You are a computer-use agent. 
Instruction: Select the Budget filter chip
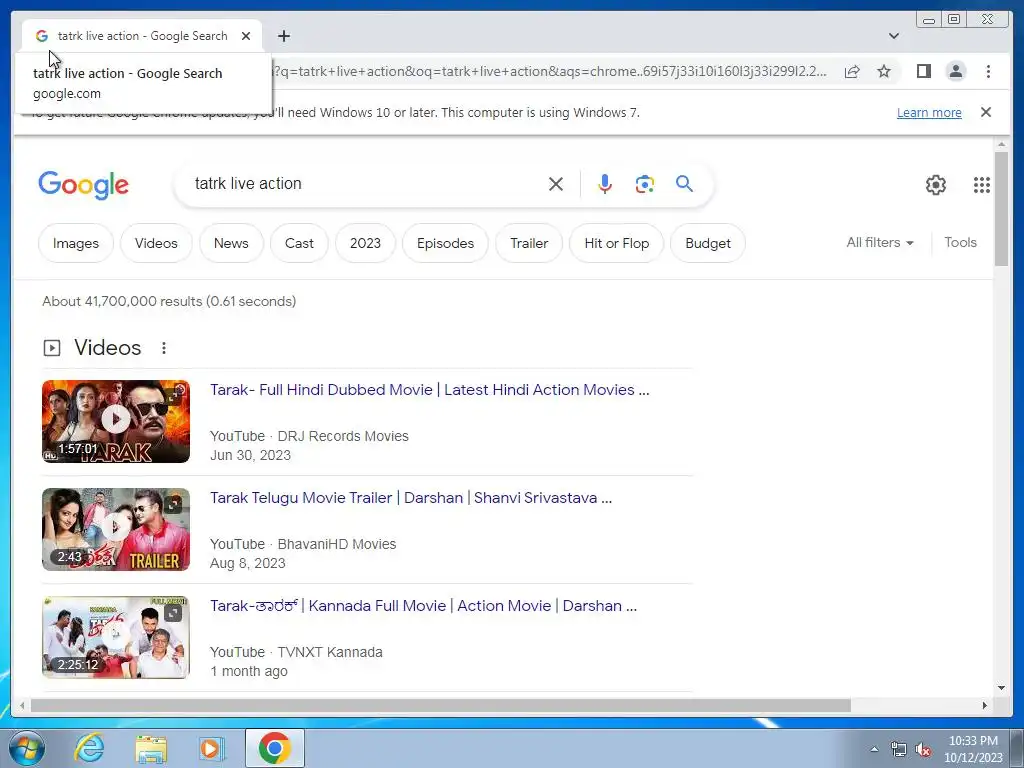click(708, 243)
